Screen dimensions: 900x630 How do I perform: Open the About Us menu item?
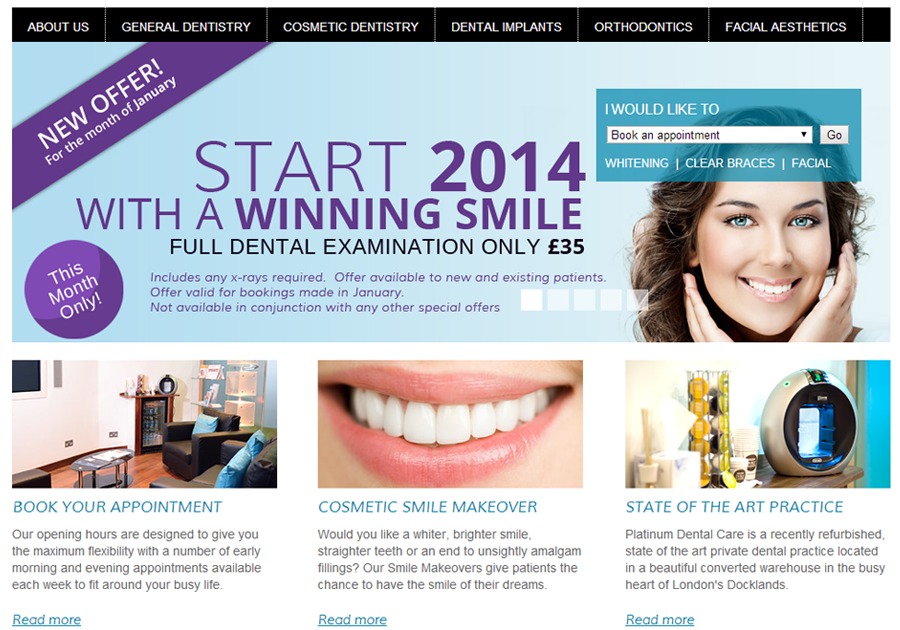[58, 26]
